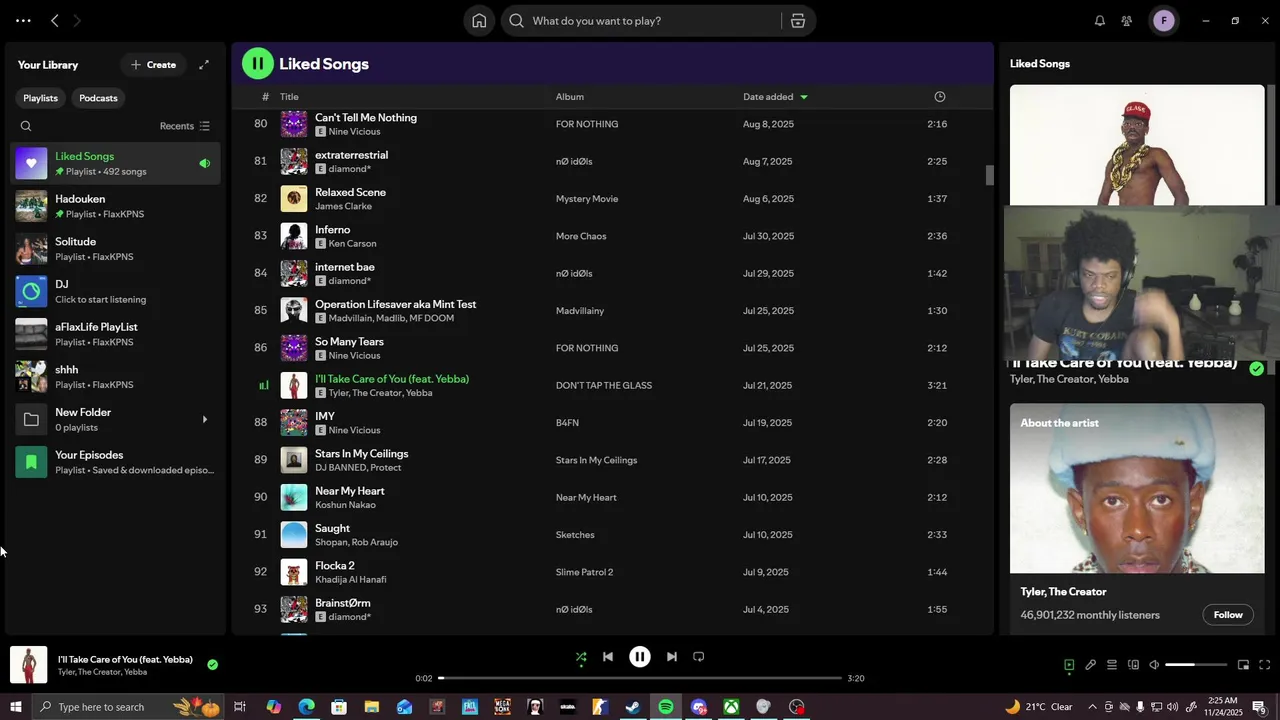Open Task View on the taskbar
This screenshot has width=1280, height=720.
pyautogui.click(x=240, y=707)
